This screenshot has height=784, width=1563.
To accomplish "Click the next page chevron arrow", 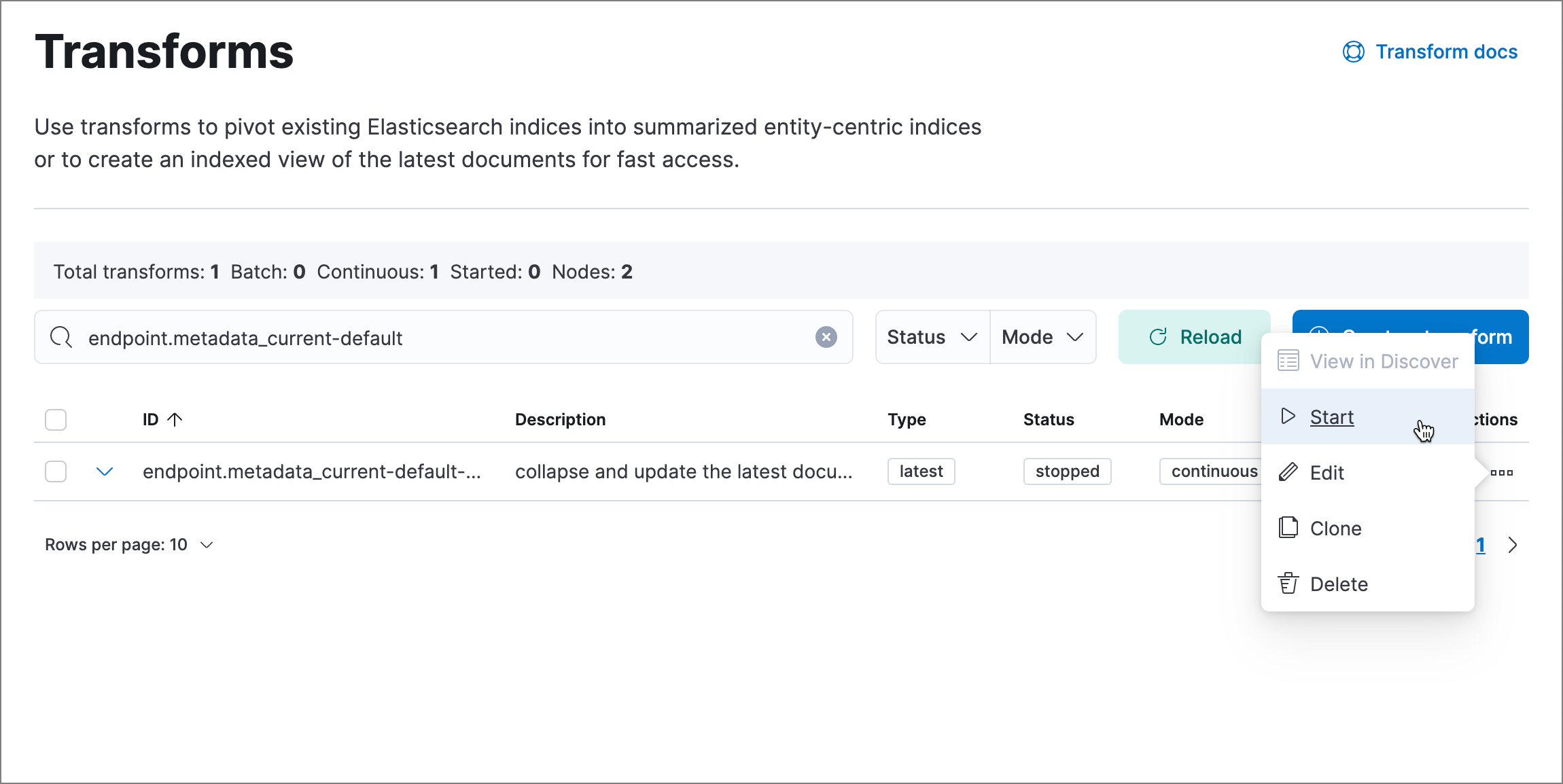I will coord(1513,544).
